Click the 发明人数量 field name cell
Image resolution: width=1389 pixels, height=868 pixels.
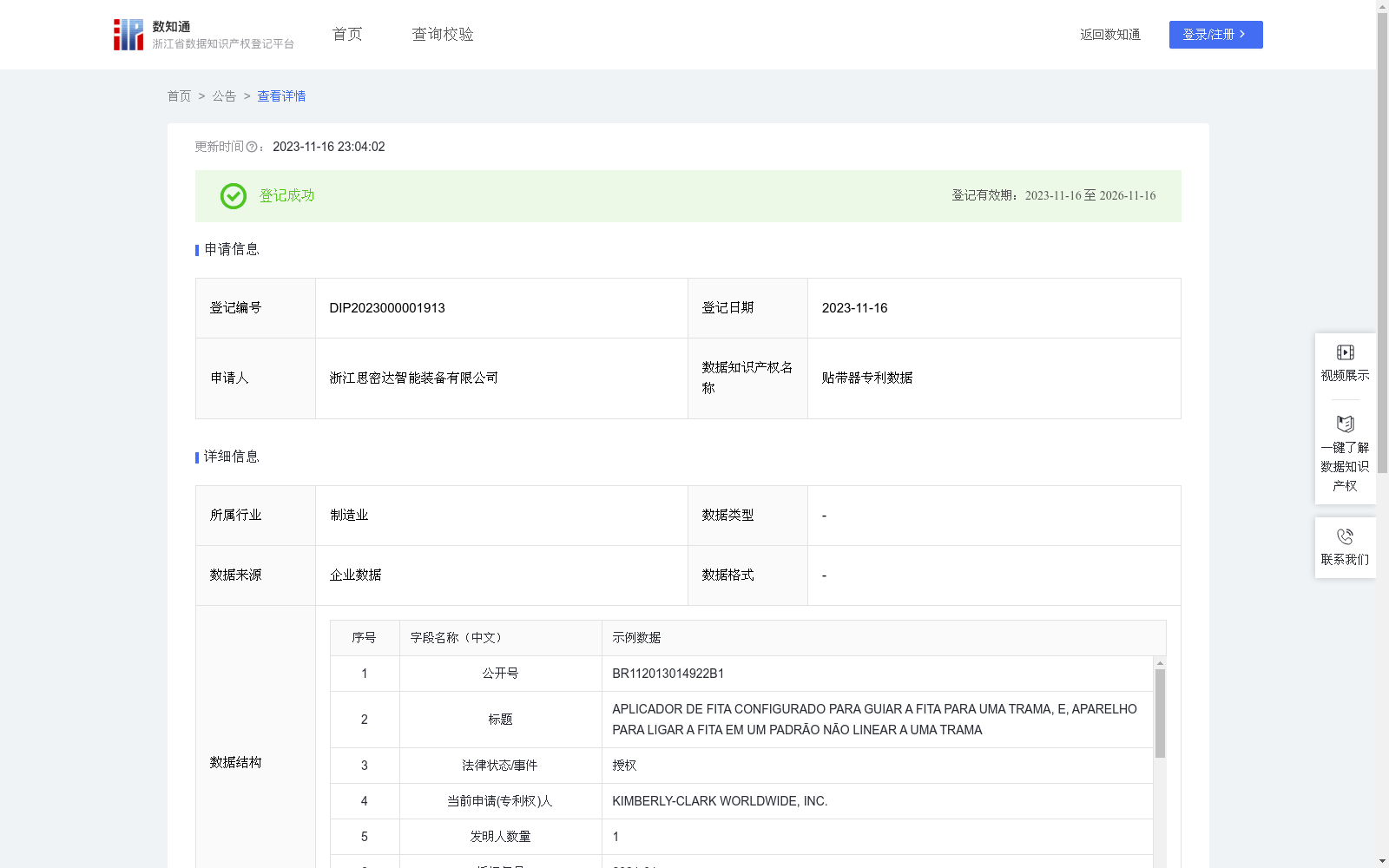(x=501, y=837)
